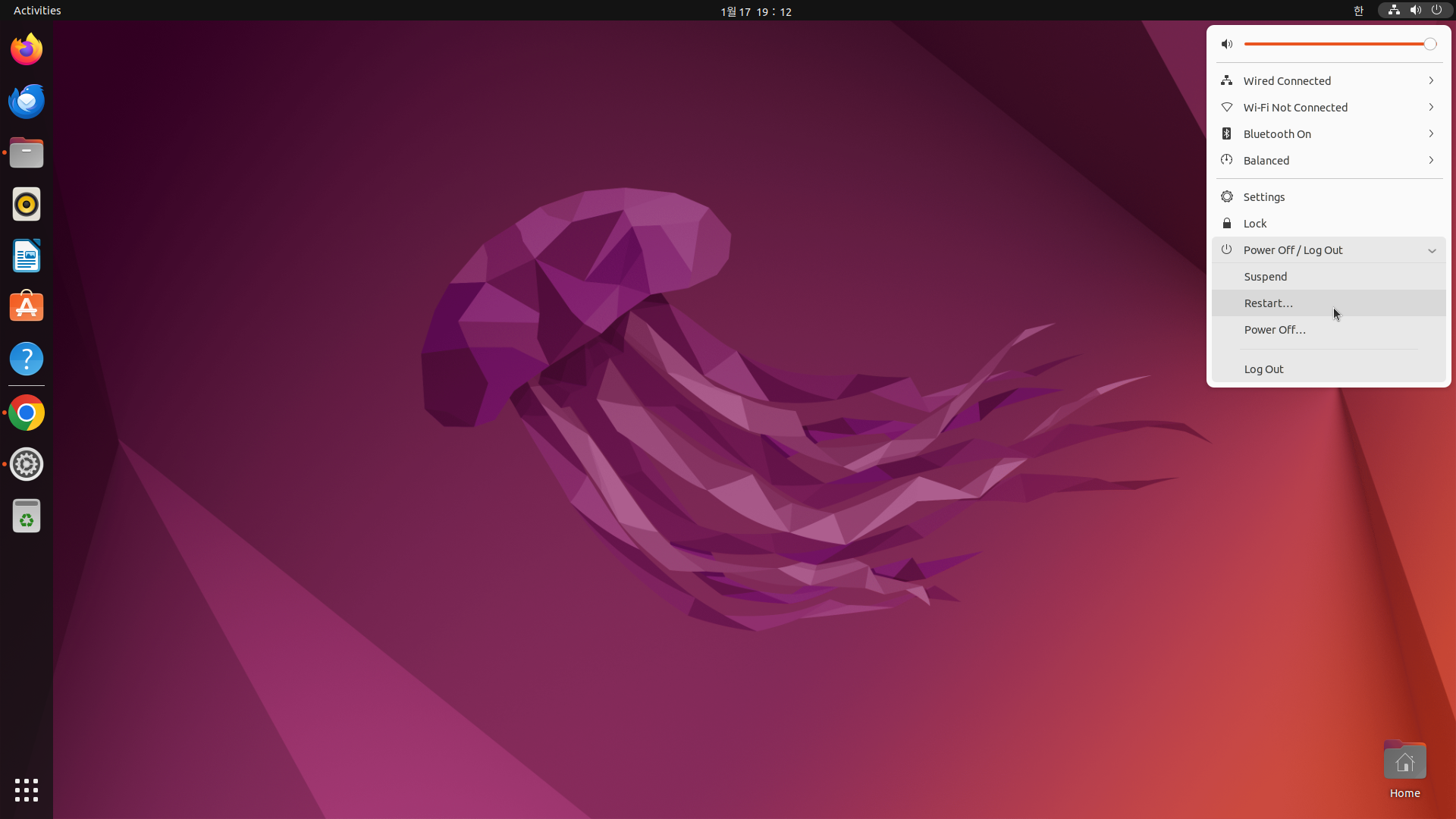Click the Korean input source indicator

[1358, 11]
